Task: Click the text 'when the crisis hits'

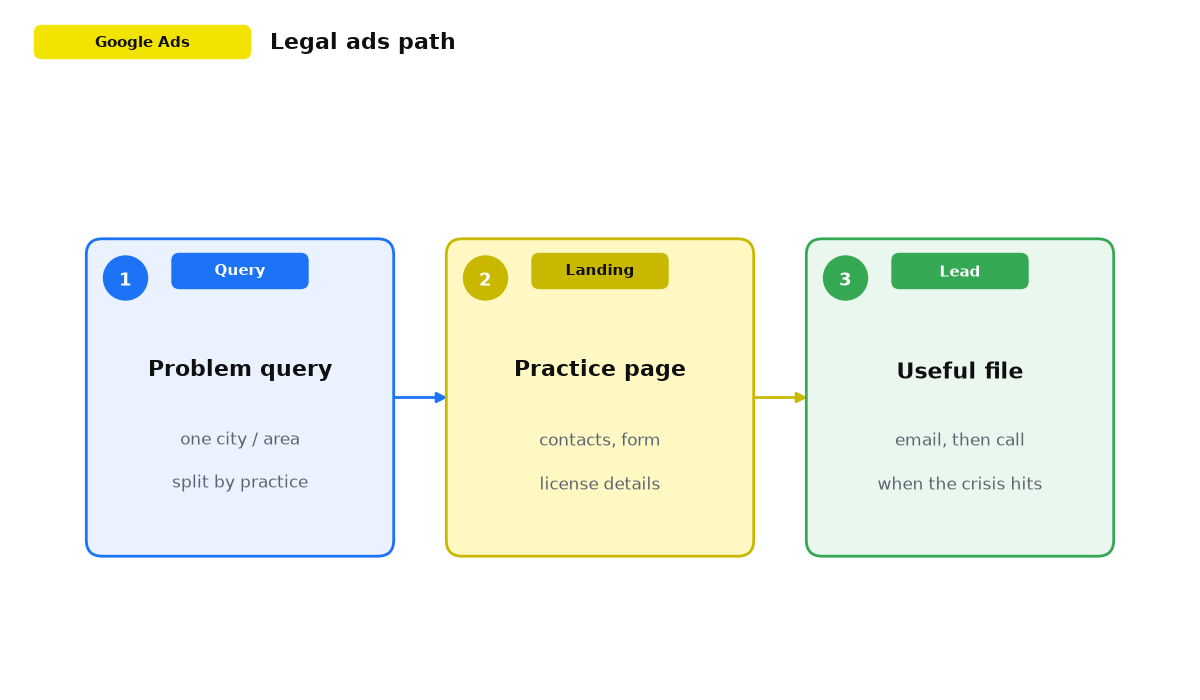Action: (x=960, y=484)
